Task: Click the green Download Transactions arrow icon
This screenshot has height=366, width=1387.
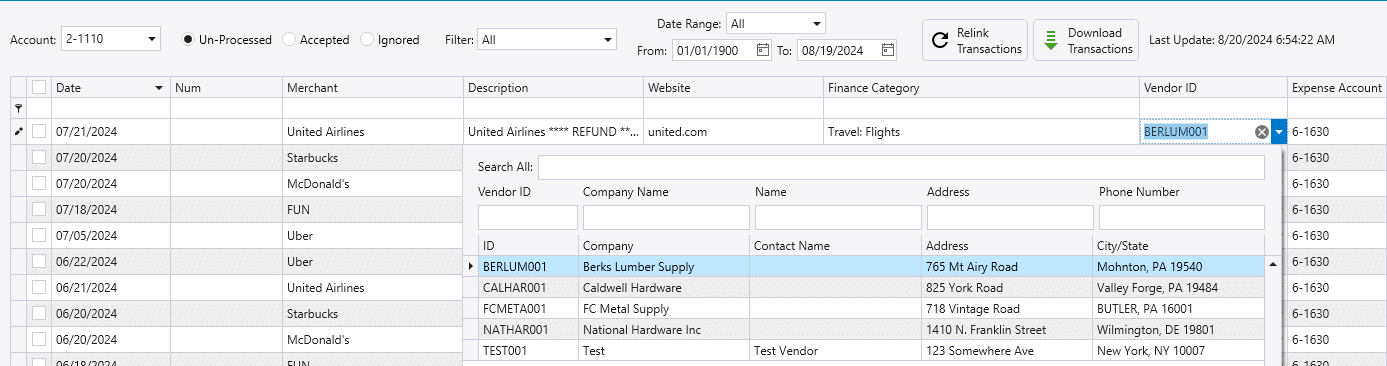Action: (x=1050, y=40)
